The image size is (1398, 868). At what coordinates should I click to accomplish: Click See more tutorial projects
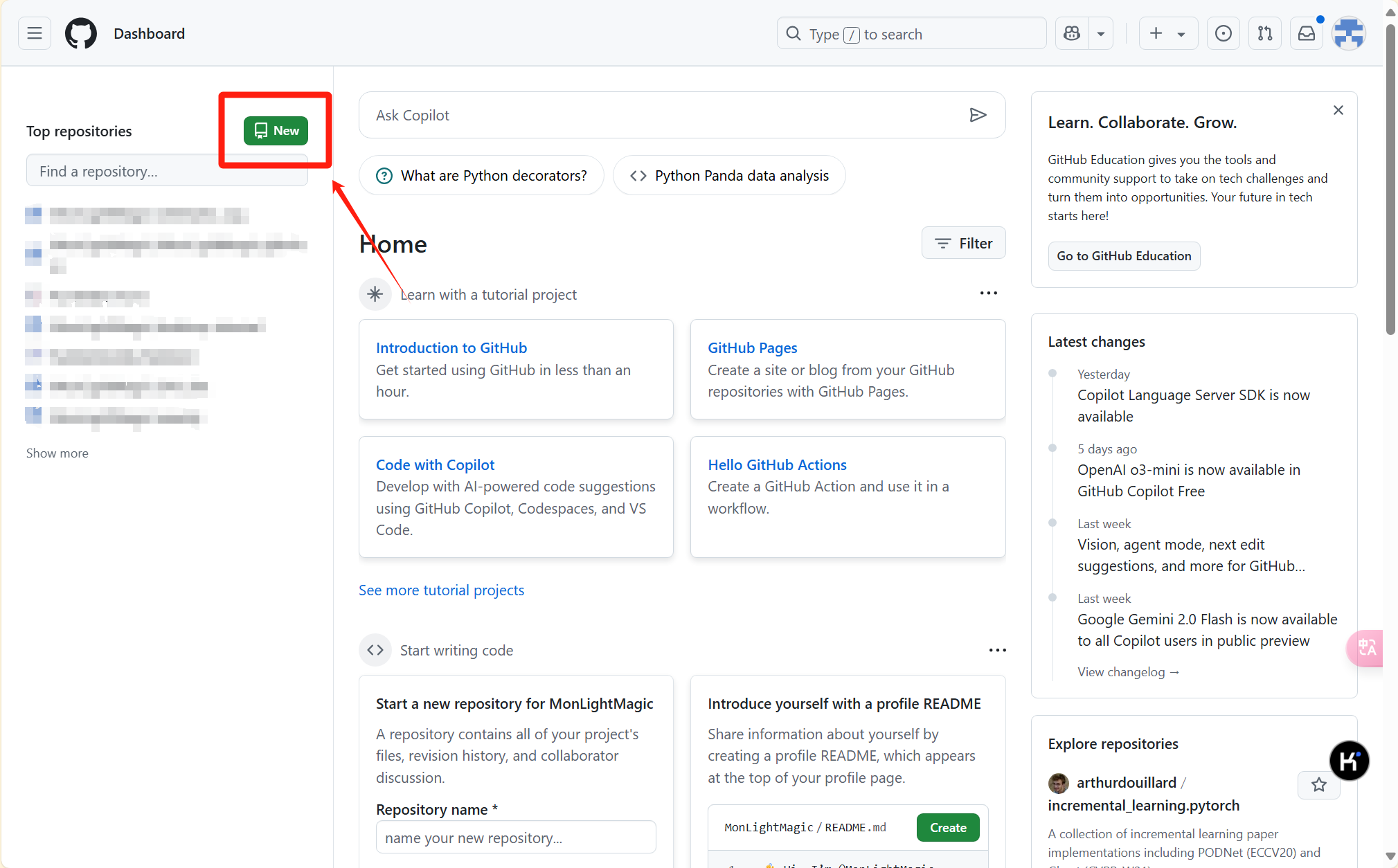point(441,590)
